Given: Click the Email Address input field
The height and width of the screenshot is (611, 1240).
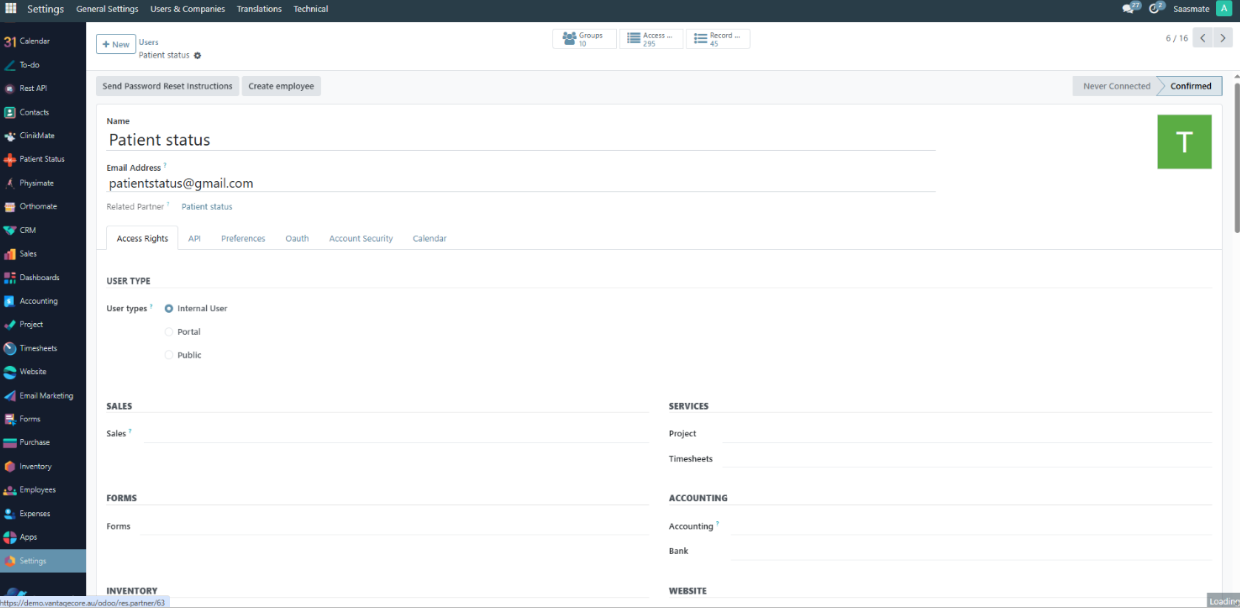Looking at the screenshot, I should click(x=520, y=184).
